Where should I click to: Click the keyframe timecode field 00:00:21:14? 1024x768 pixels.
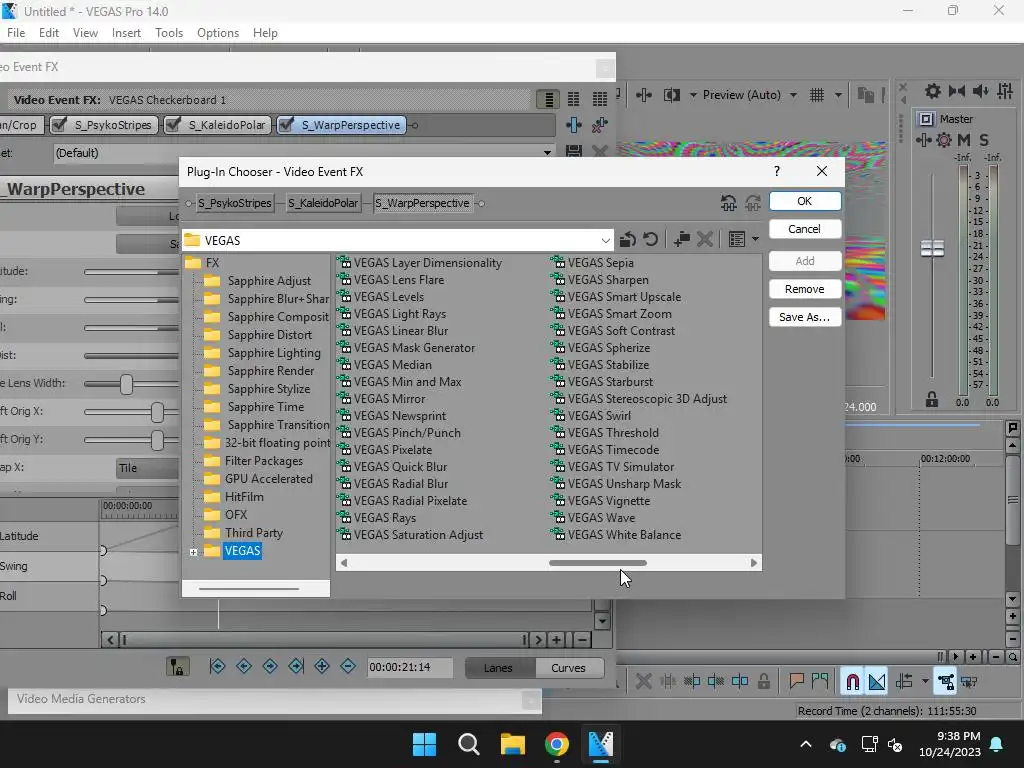point(409,667)
